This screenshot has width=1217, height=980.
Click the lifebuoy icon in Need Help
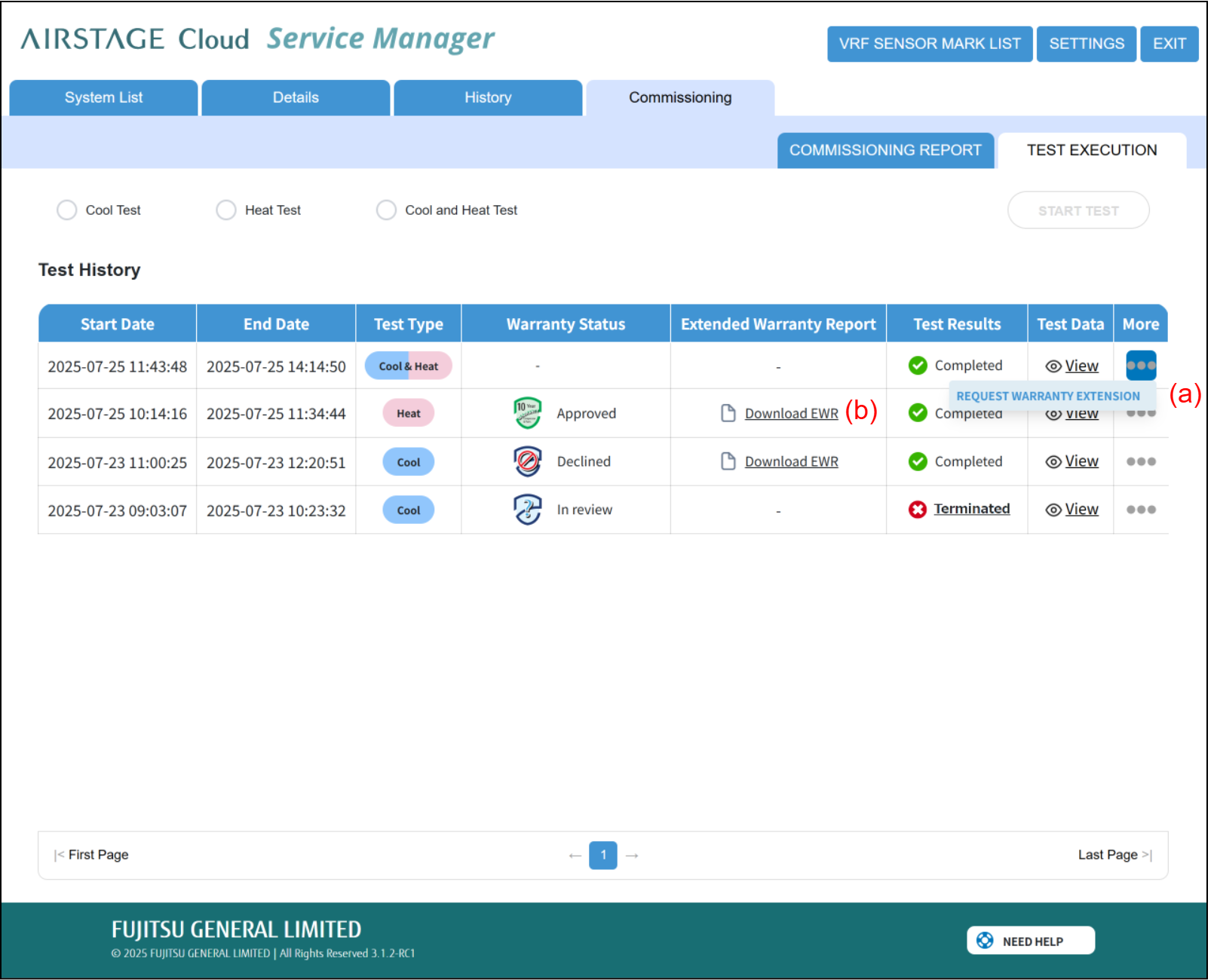[985, 941]
